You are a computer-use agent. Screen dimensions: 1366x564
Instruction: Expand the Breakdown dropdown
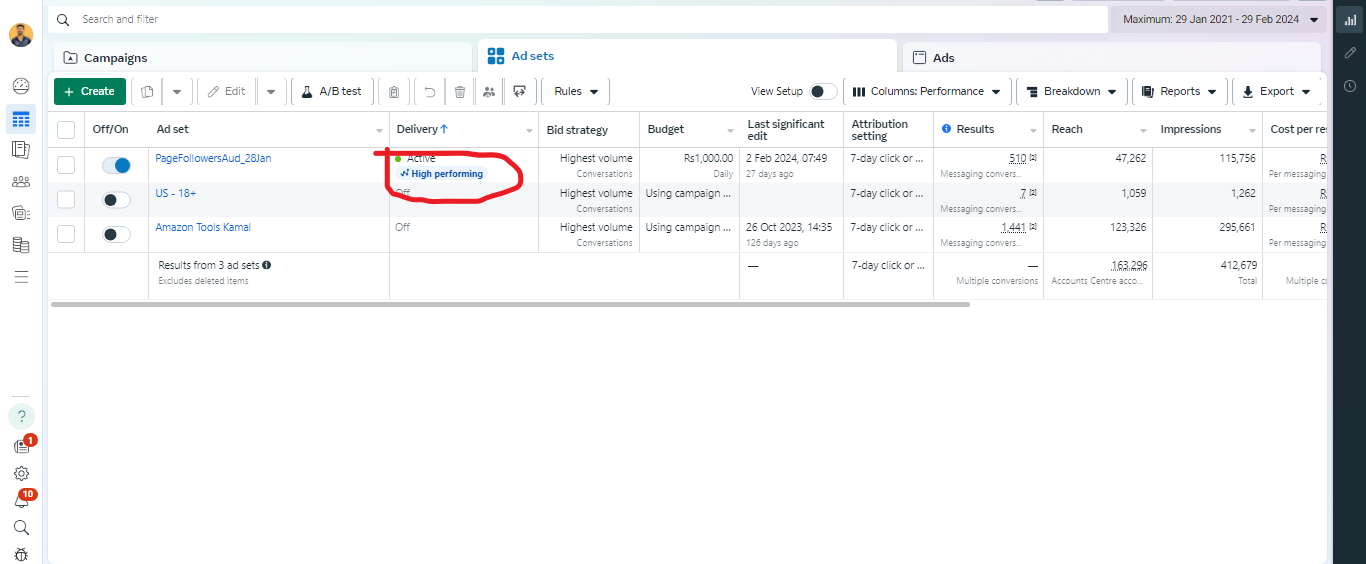click(x=1071, y=92)
